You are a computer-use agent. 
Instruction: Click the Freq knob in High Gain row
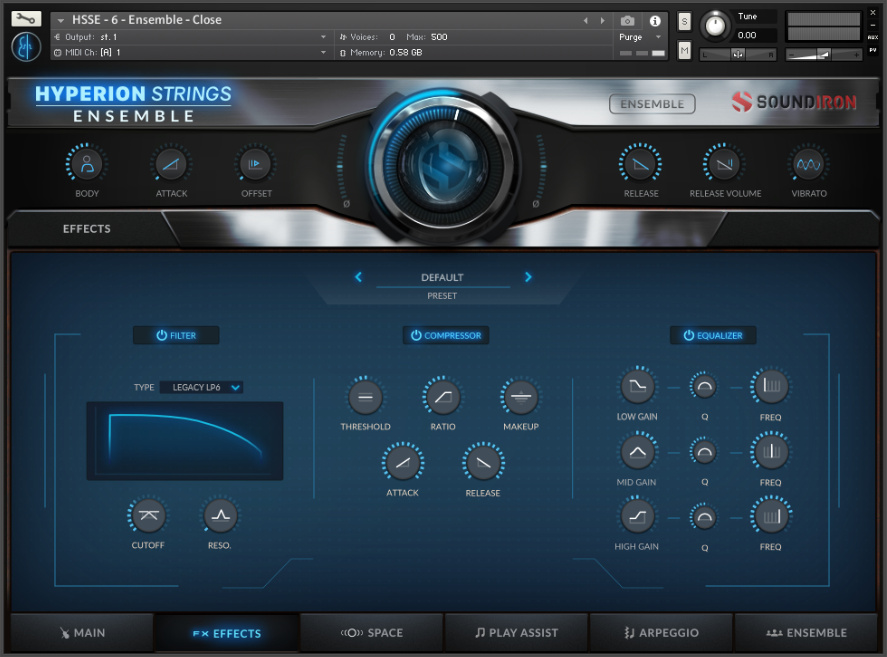(771, 517)
